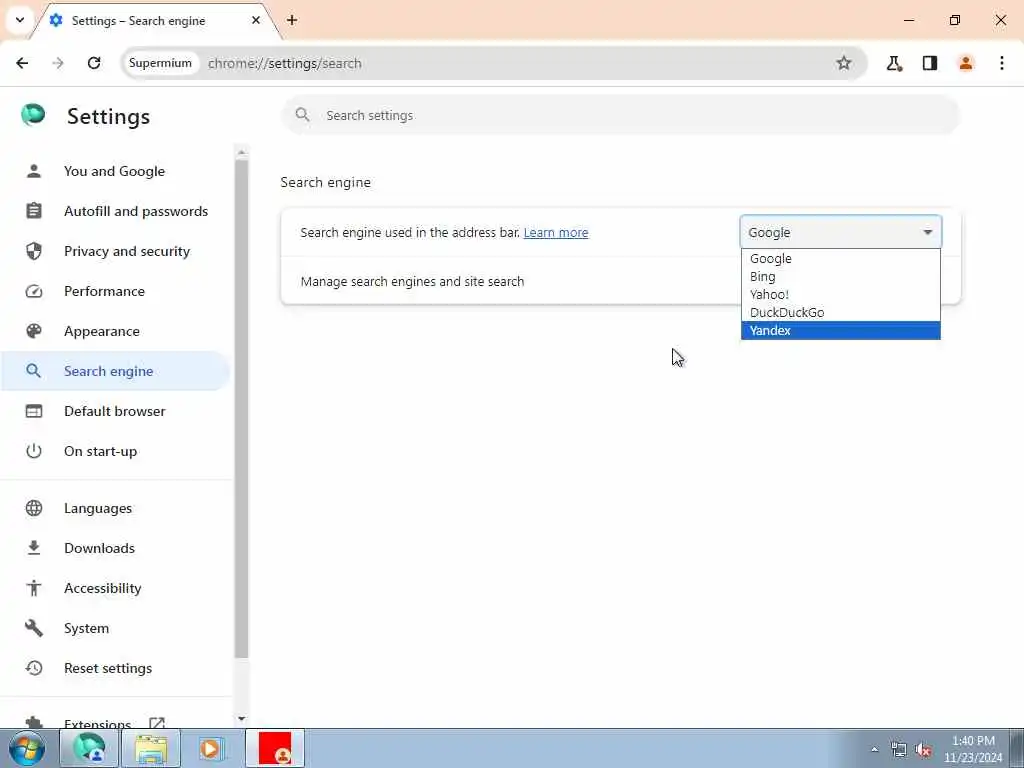Choose Yahoo! from the dropdown list
Screen dimensions: 1024x768
[840, 295]
